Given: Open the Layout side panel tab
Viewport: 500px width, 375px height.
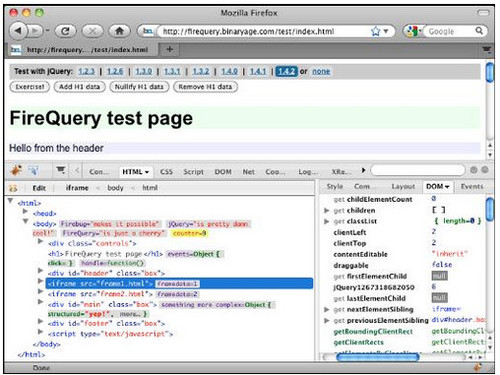Looking at the screenshot, I should [403, 186].
